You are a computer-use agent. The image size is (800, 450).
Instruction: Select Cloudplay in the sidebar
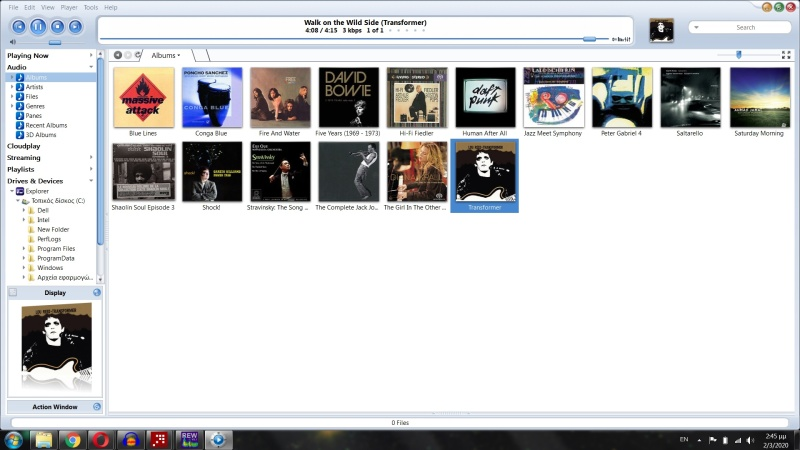[23, 146]
